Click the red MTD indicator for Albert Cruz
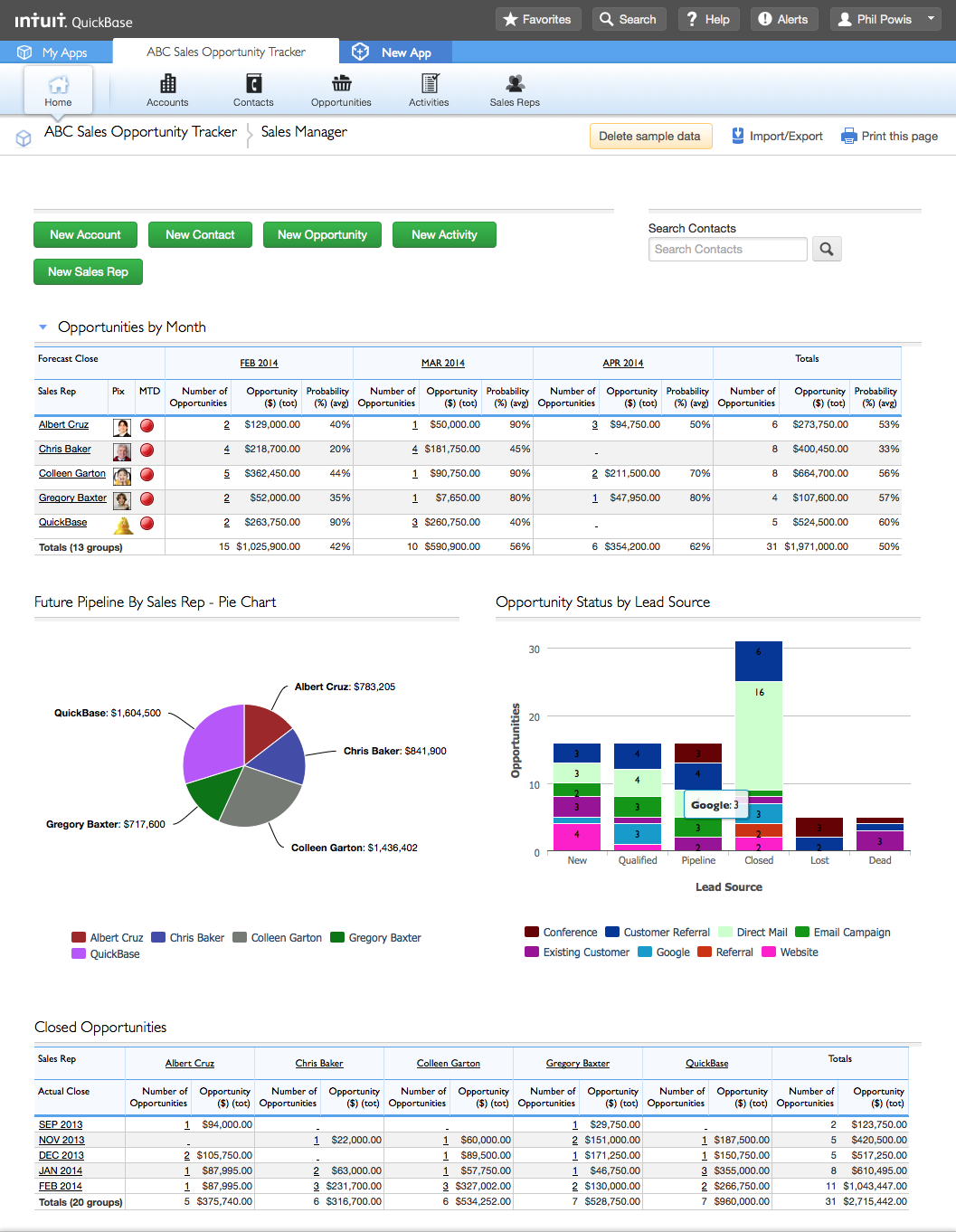 tap(147, 425)
